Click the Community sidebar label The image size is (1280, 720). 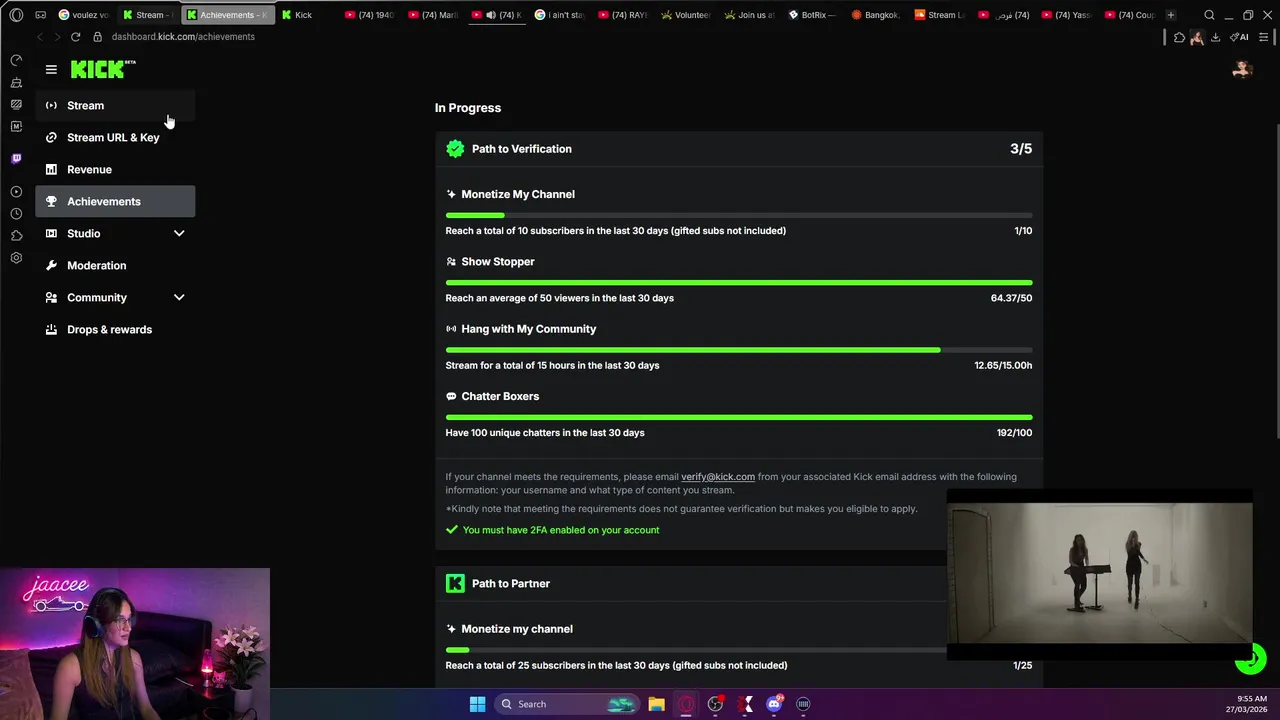[97, 297]
